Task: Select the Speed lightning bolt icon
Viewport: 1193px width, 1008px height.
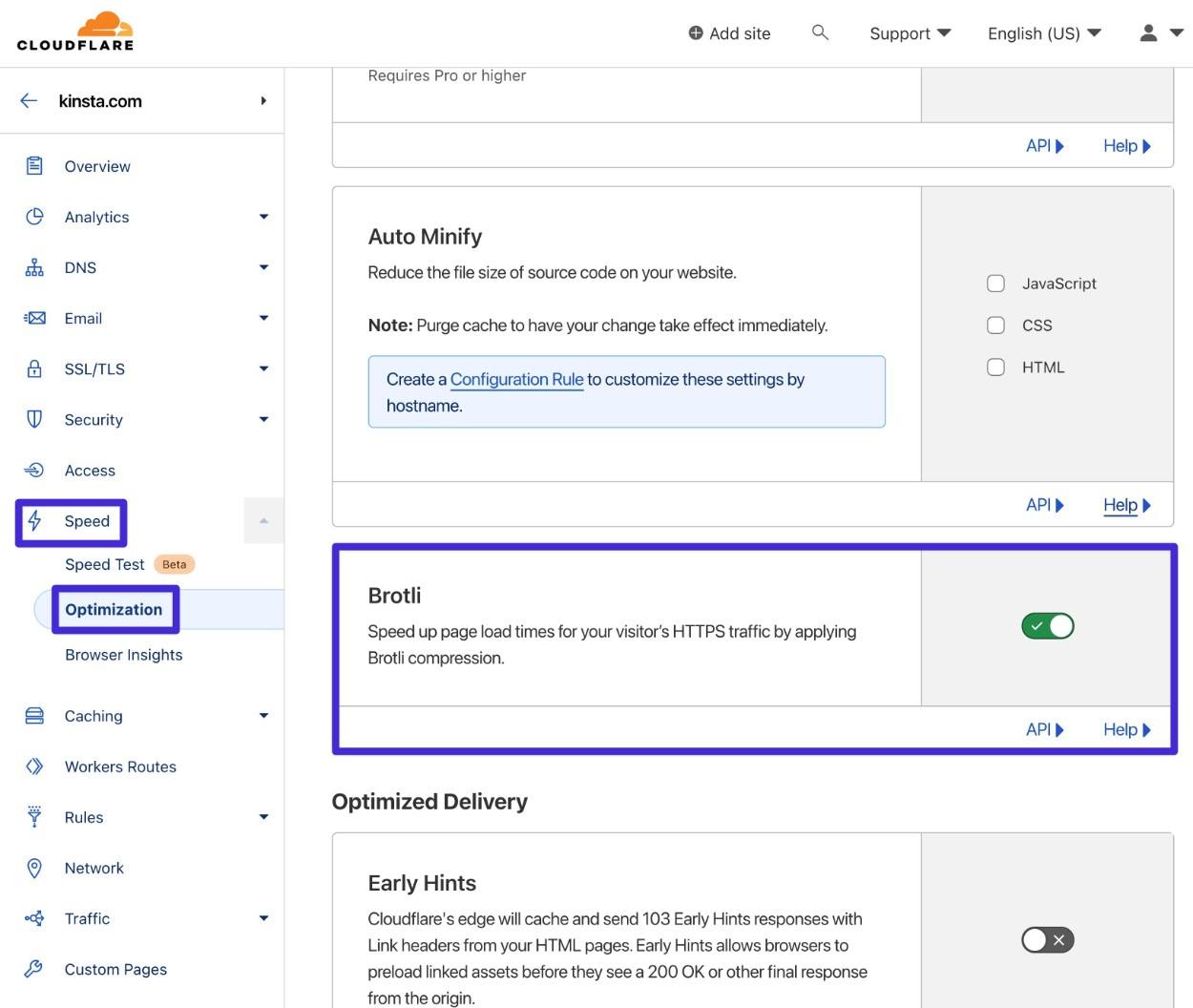Action: coord(32,518)
